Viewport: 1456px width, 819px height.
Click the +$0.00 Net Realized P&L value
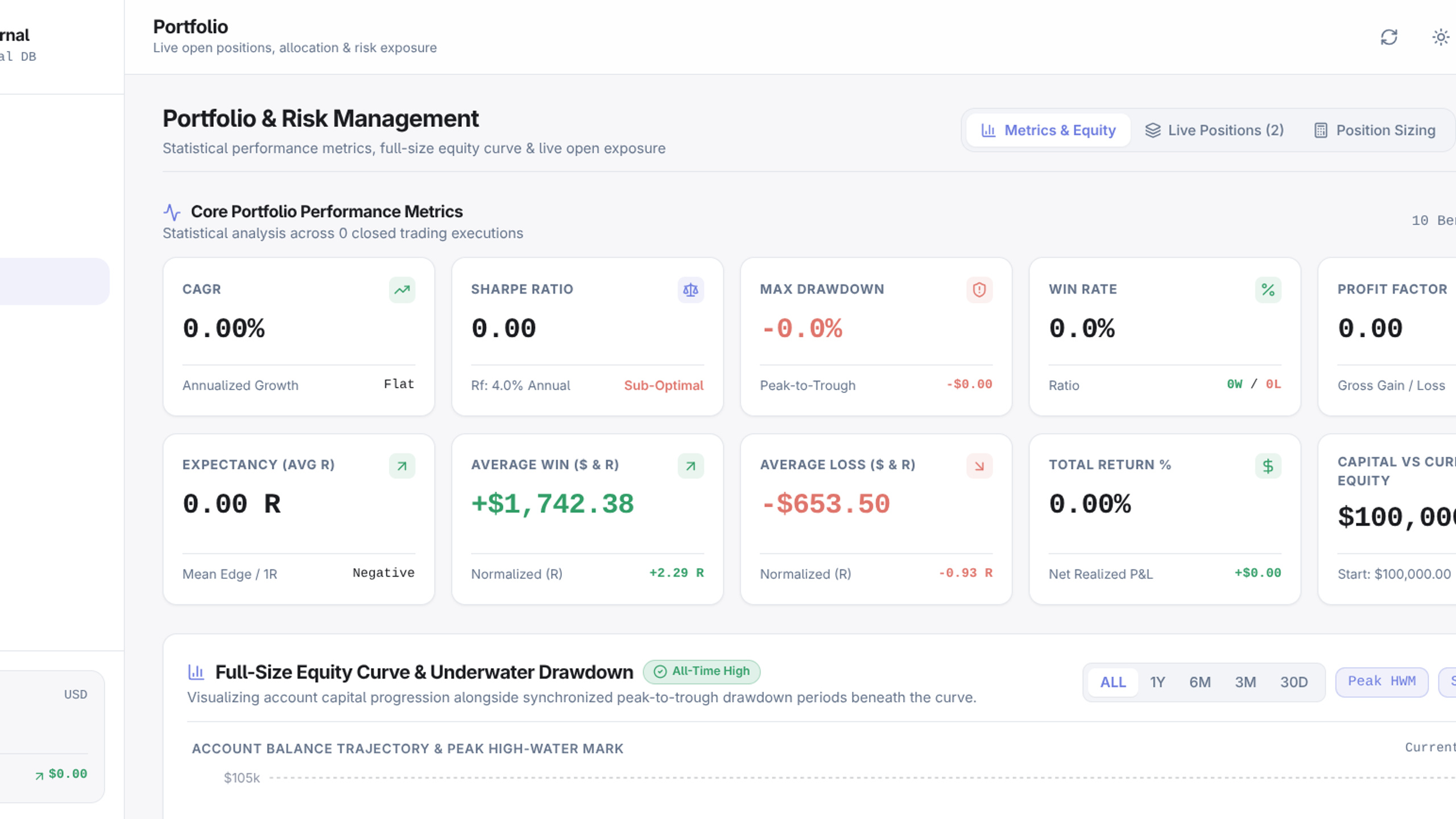[x=1258, y=573]
